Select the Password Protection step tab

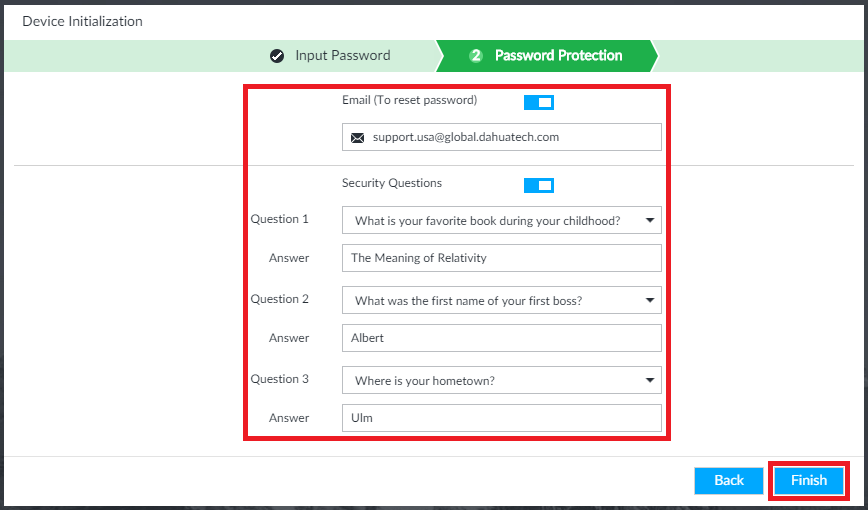click(558, 56)
